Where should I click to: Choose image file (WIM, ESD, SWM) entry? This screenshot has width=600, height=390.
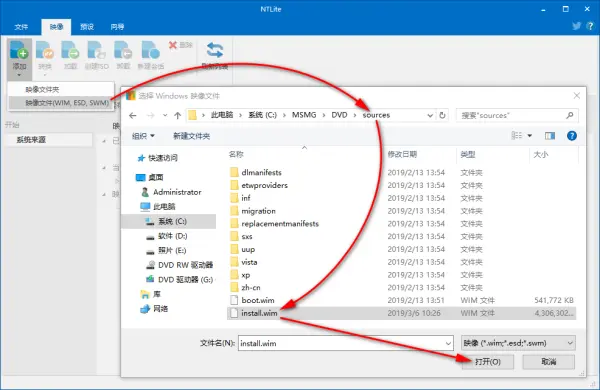60,103
